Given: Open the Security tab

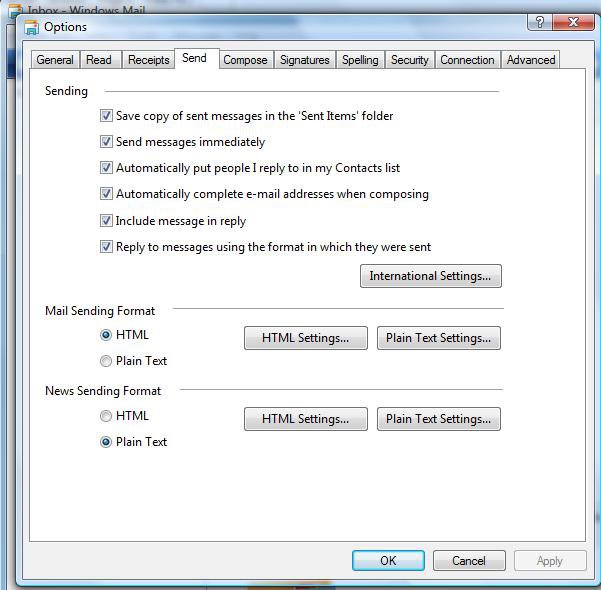Looking at the screenshot, I should (x=410, y=60).
